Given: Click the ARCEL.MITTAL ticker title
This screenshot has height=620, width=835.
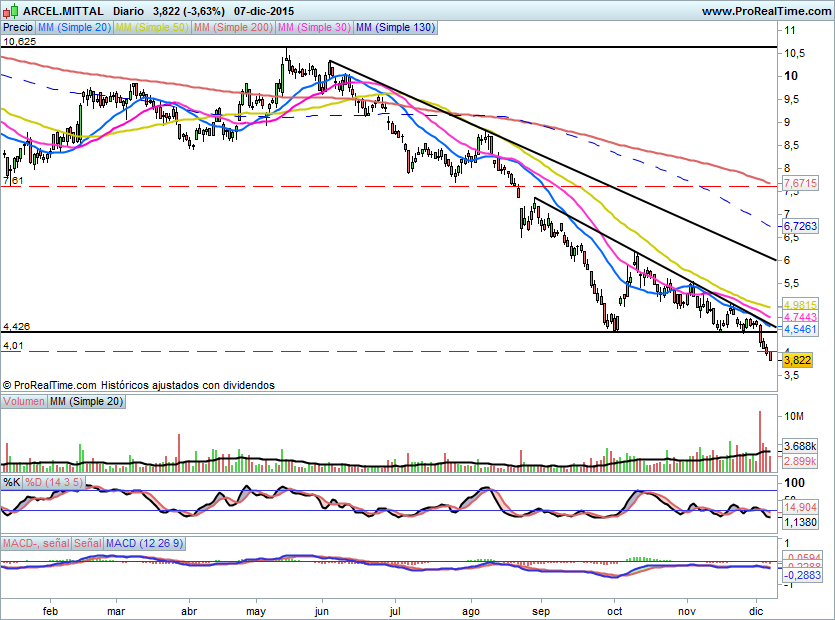Looking at the screenshot, I should point(63,11).
